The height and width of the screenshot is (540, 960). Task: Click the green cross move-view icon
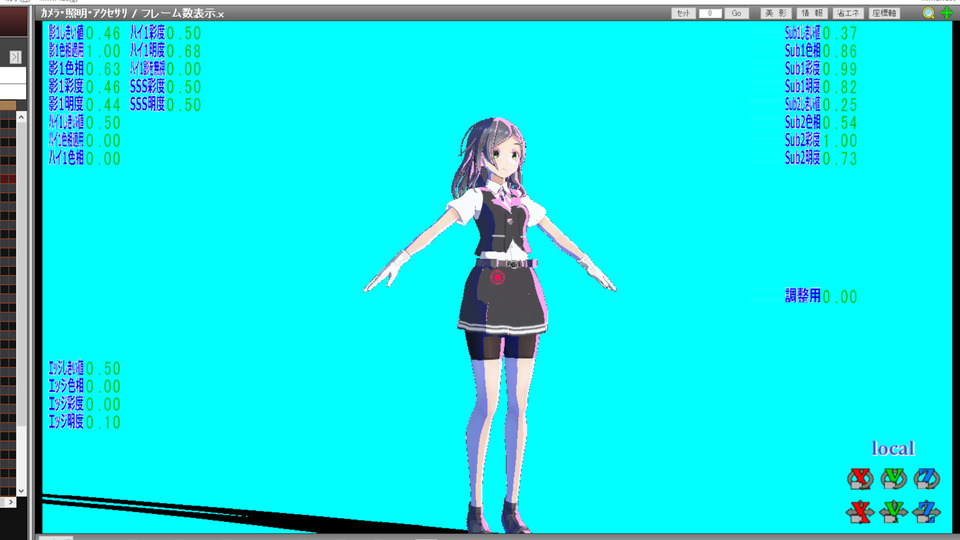tap(947, 13)
